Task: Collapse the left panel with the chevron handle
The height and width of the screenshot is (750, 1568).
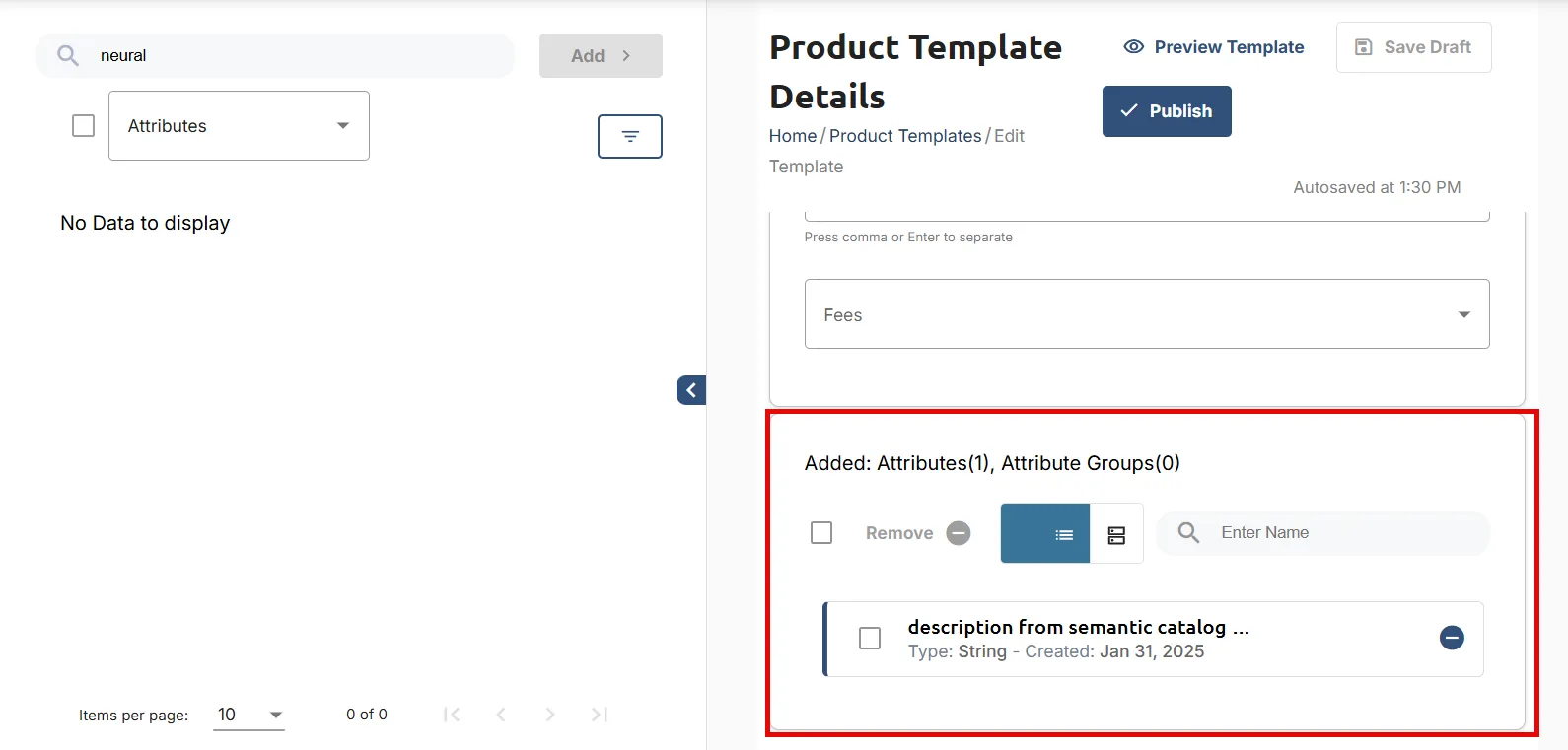Action: [691, 390]
